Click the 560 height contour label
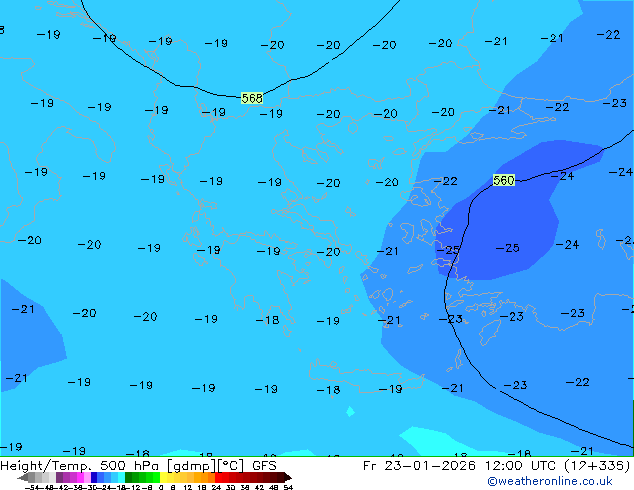 click(x=504, y=180)
